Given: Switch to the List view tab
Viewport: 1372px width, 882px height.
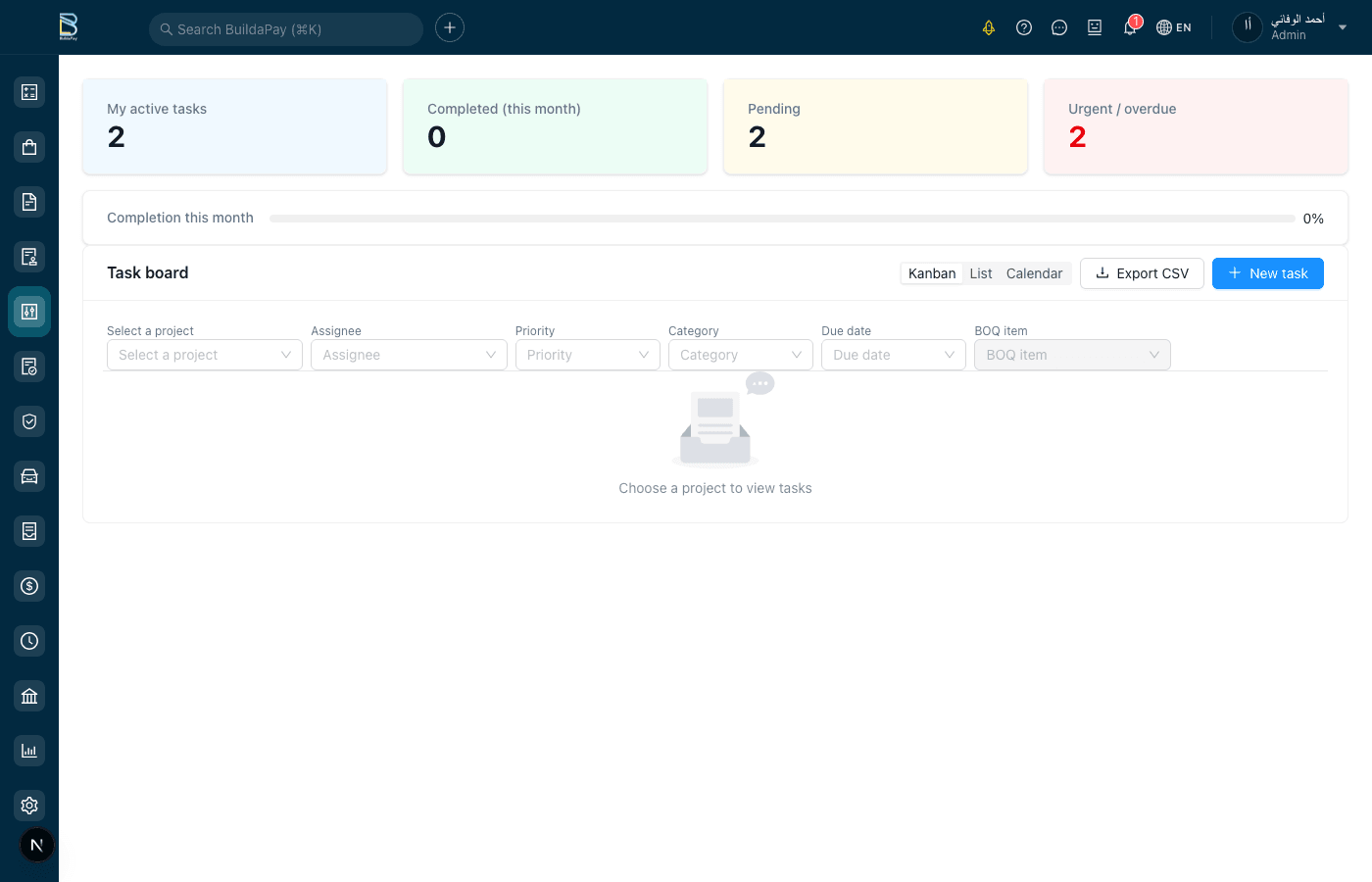Looking at the screenshot, I should click(x=981, y=273).
